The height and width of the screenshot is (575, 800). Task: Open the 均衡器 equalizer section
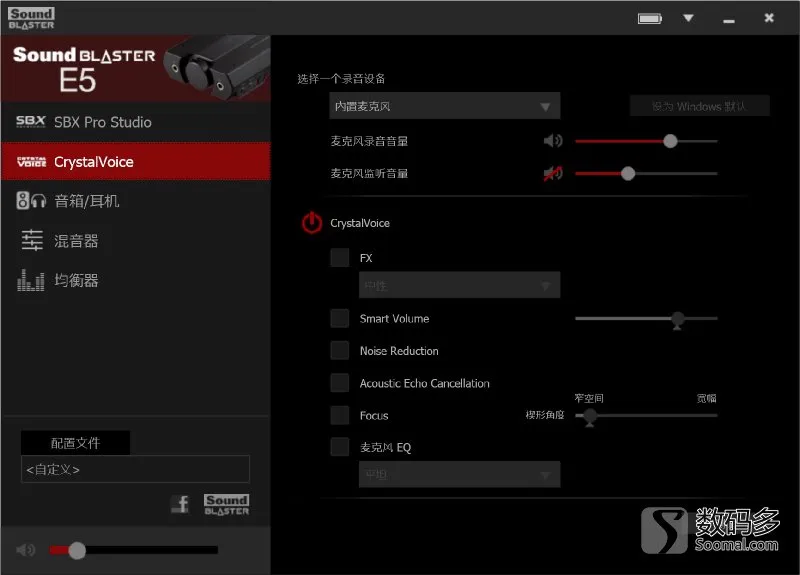[x=136, y=280]
